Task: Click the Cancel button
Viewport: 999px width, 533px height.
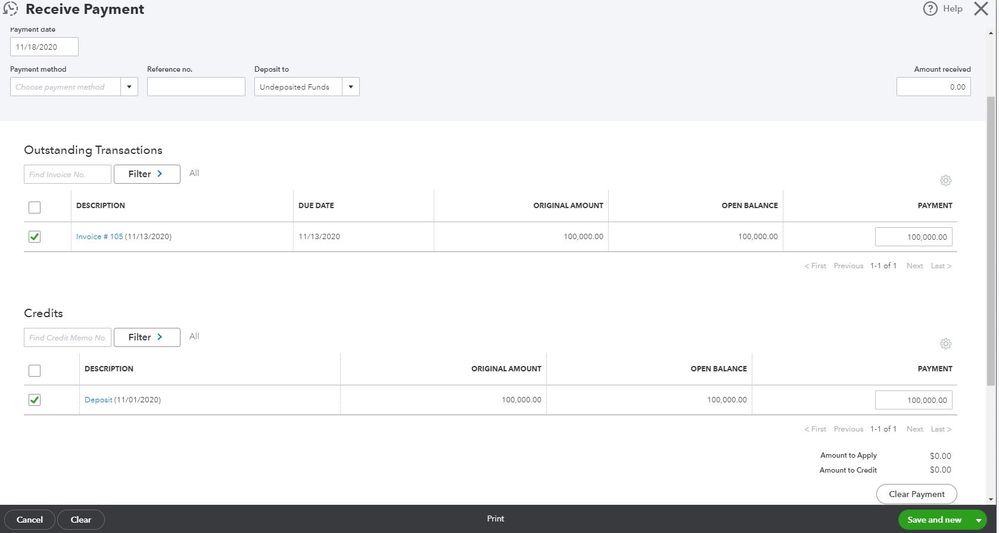Action: coord(30,520)
